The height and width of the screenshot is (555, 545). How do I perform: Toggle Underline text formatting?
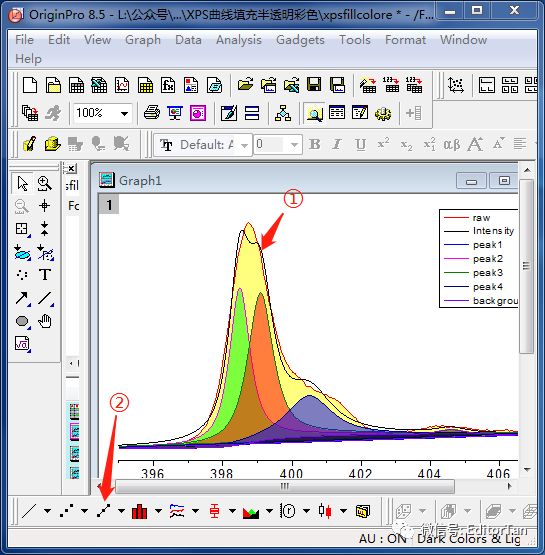click(360, 144)
